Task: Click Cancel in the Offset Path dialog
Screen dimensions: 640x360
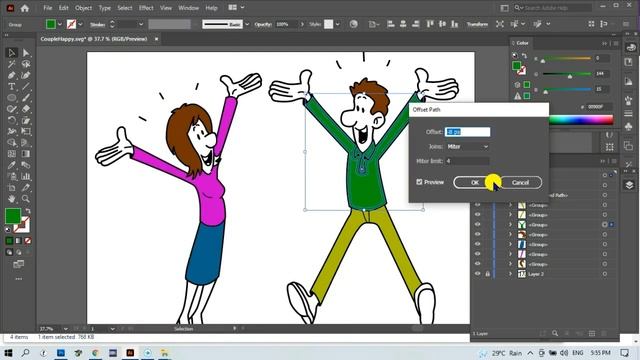Action: pos(520,182)
